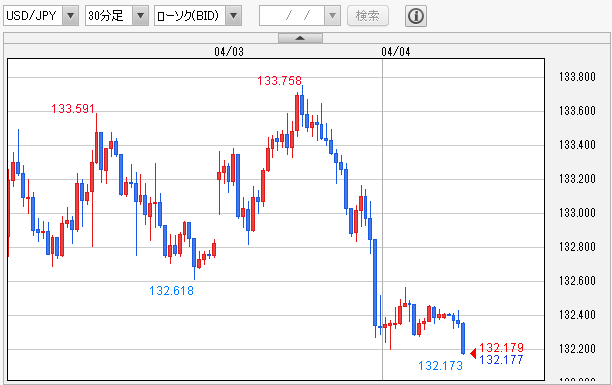Click the 132.400 price axis label
This screenshot has height=385, width=612.
tap(577, 314)
